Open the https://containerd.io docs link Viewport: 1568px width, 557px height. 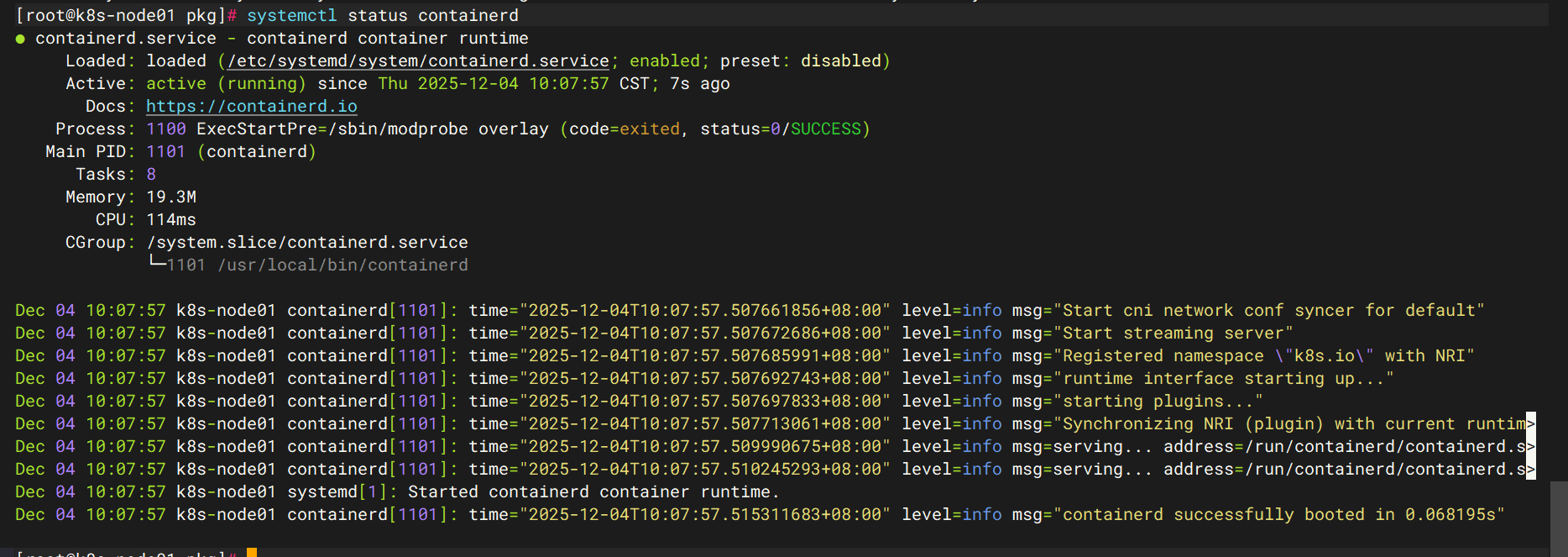pos(251,107)
